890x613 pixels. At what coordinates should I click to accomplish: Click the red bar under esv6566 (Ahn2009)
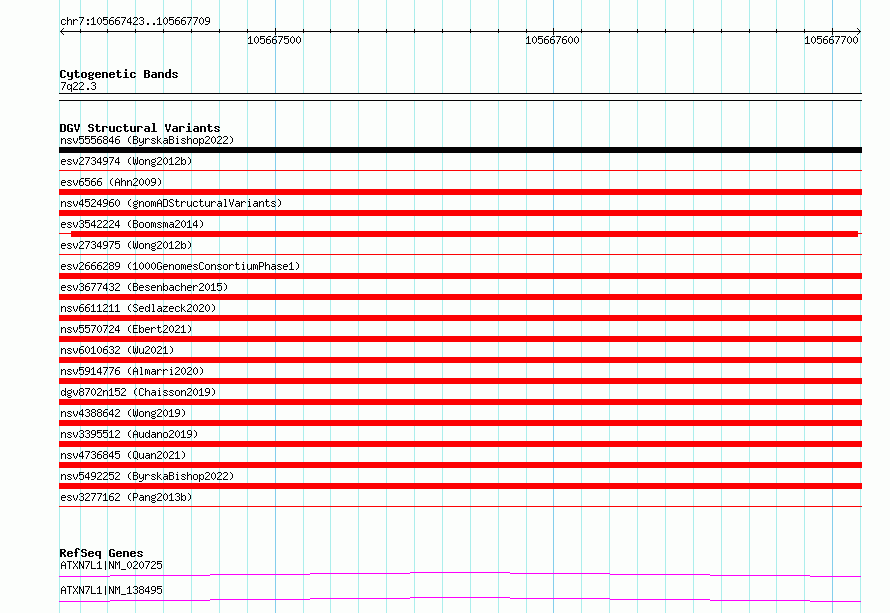[460, 192]
